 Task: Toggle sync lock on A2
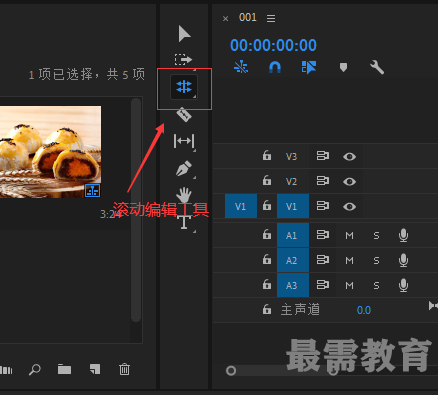(323, 260)
